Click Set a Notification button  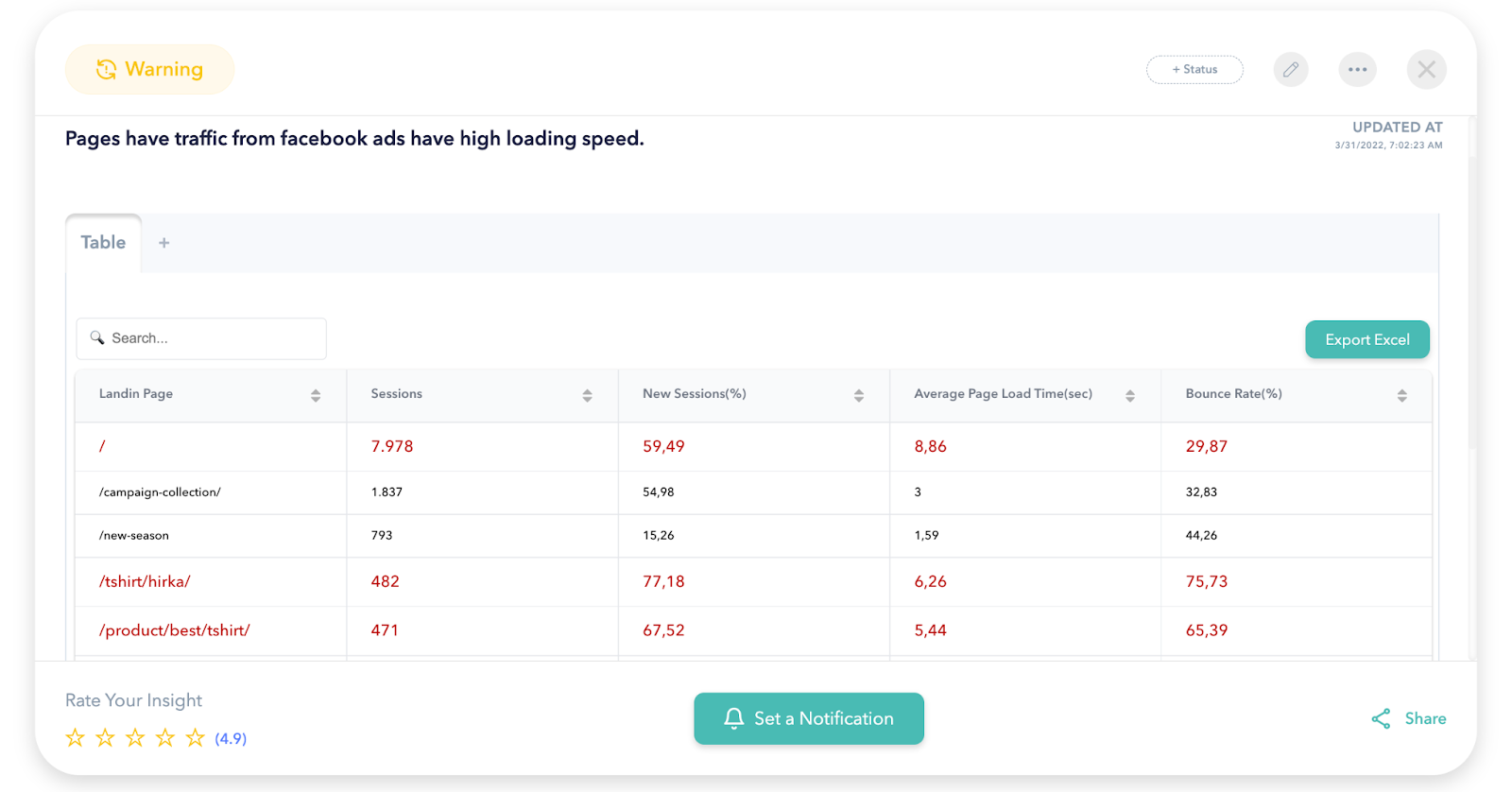pos(808,719)
